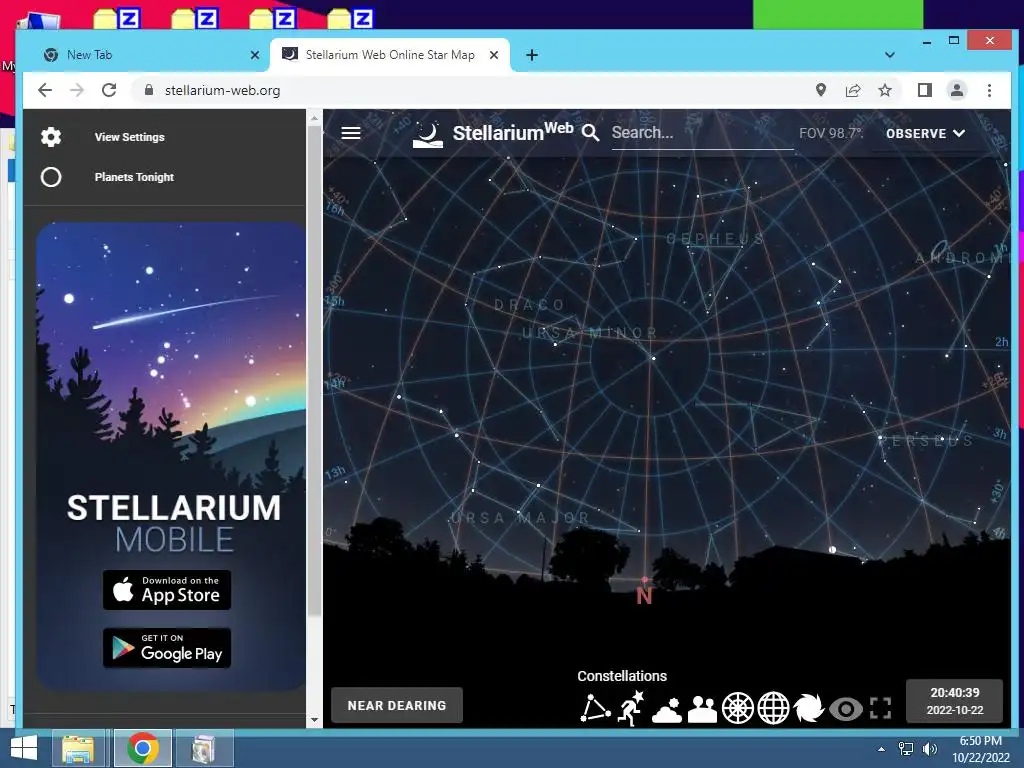Bookmark this page with star icon
1024x768 pixels.
(x=885, y=90)
